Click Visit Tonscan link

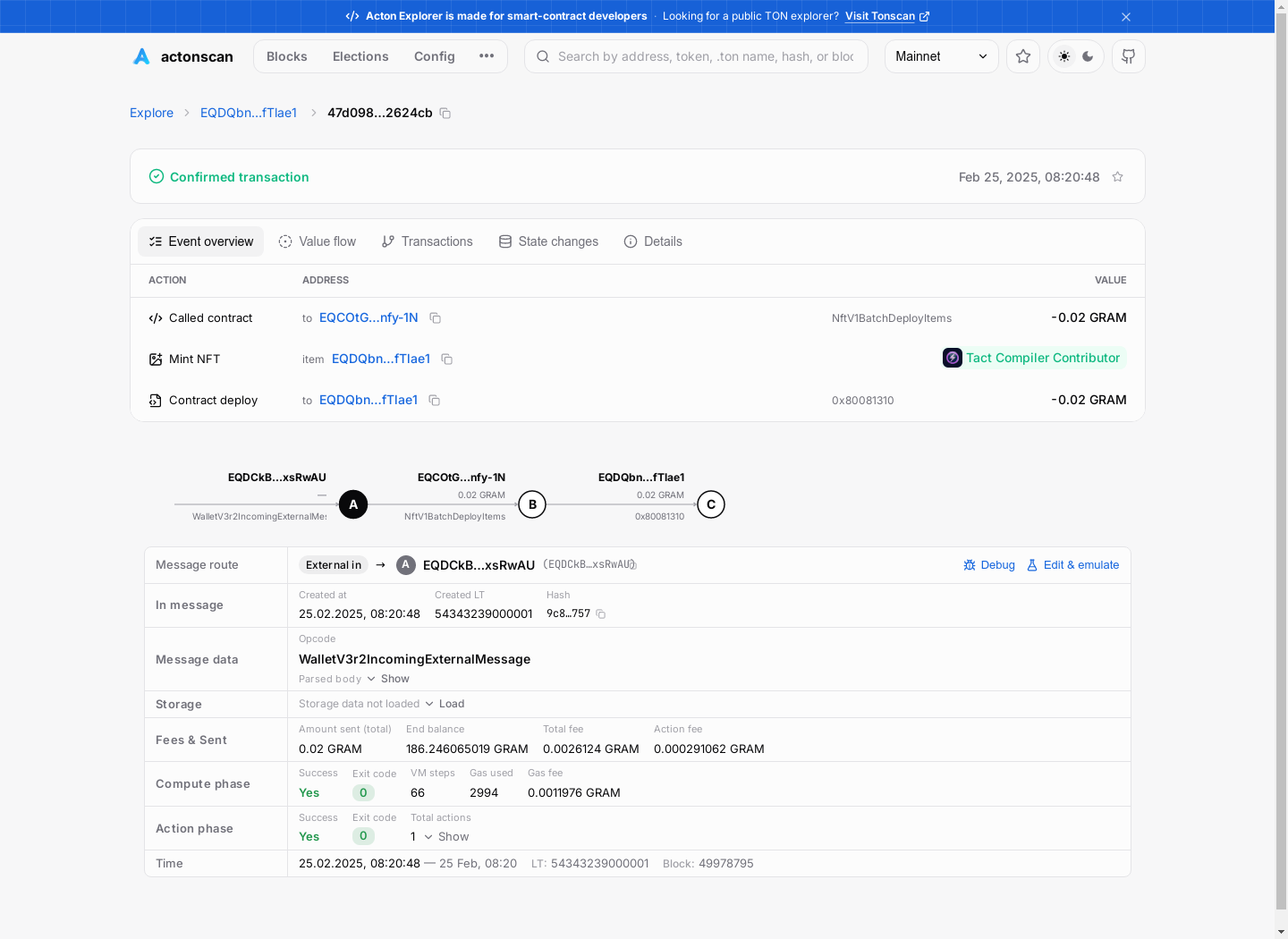tap(886, 16)
